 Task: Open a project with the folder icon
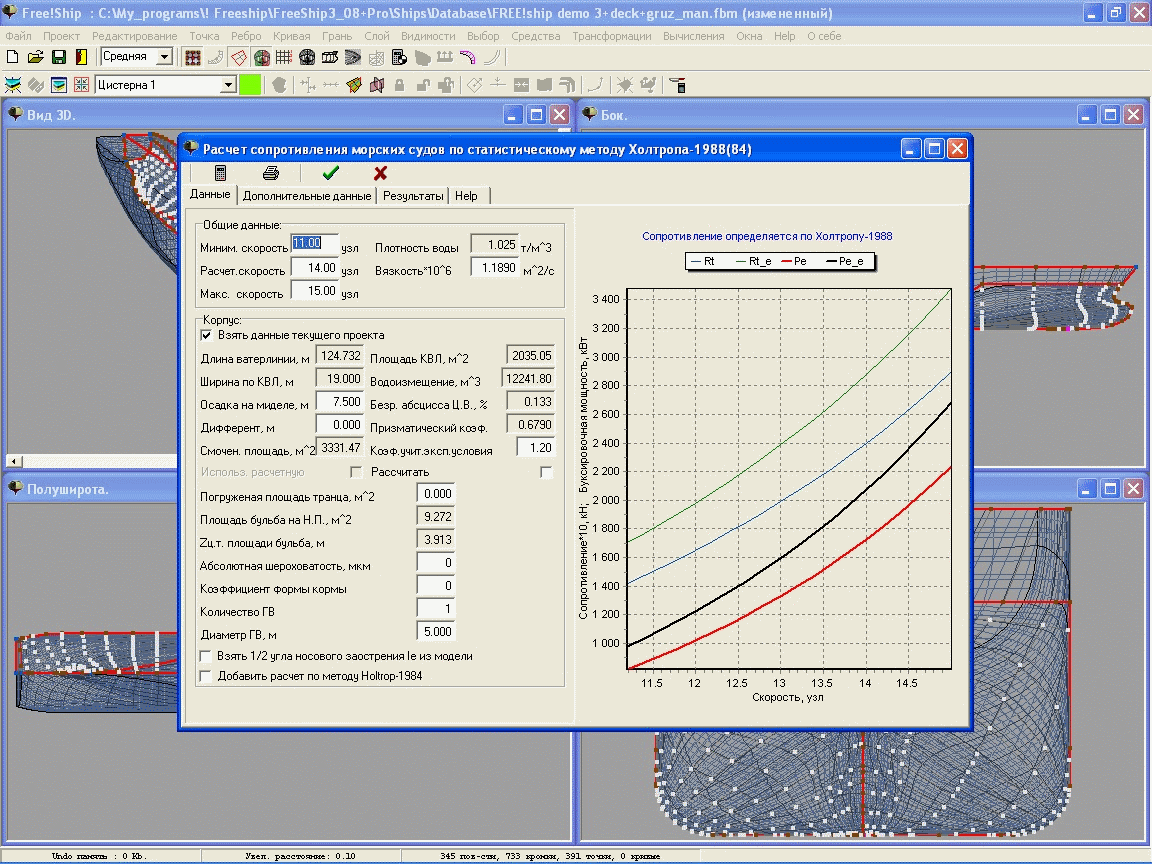[x=35, y=57]
